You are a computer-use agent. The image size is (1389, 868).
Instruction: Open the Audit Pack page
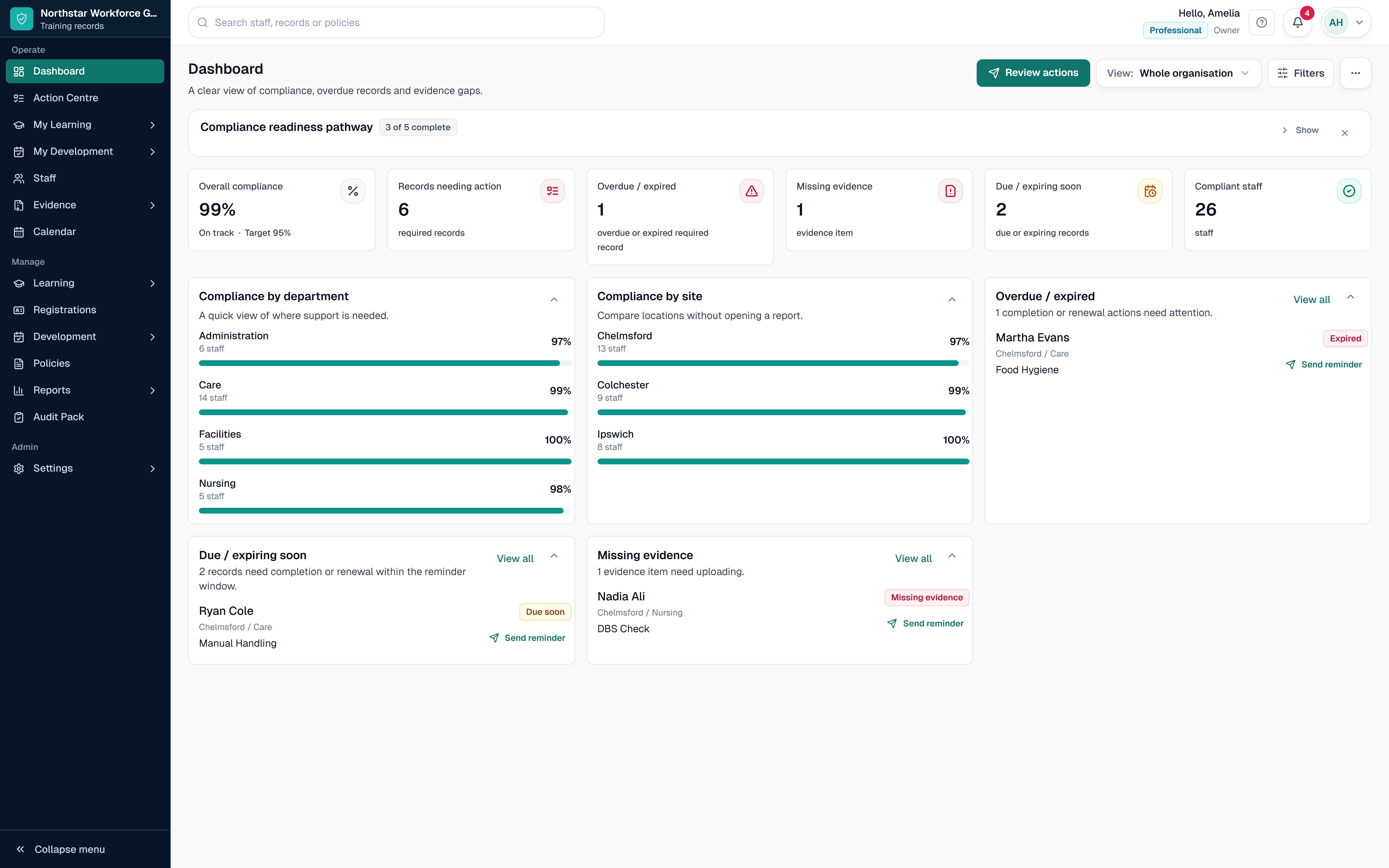point(85,417)
